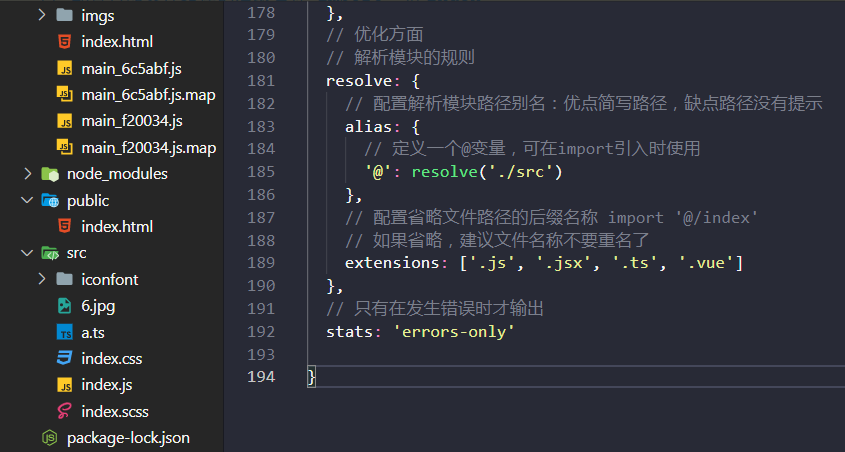Viewport: 845px width, 452px height.
Task: Click the Sass icon of index.scss
Action: coord(65,411)
